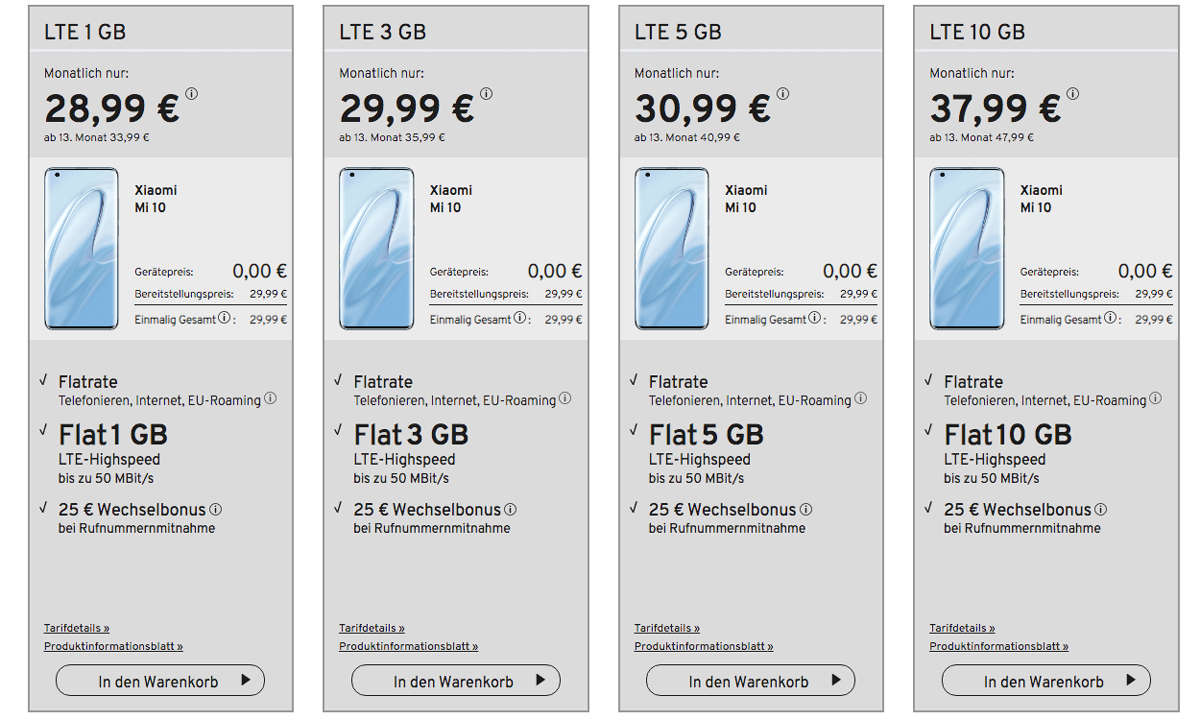Select Xiaomi Mi 10 phone image in LTE 1 GB card
This screenshot has height=720, width=1200.
point(81,249)
